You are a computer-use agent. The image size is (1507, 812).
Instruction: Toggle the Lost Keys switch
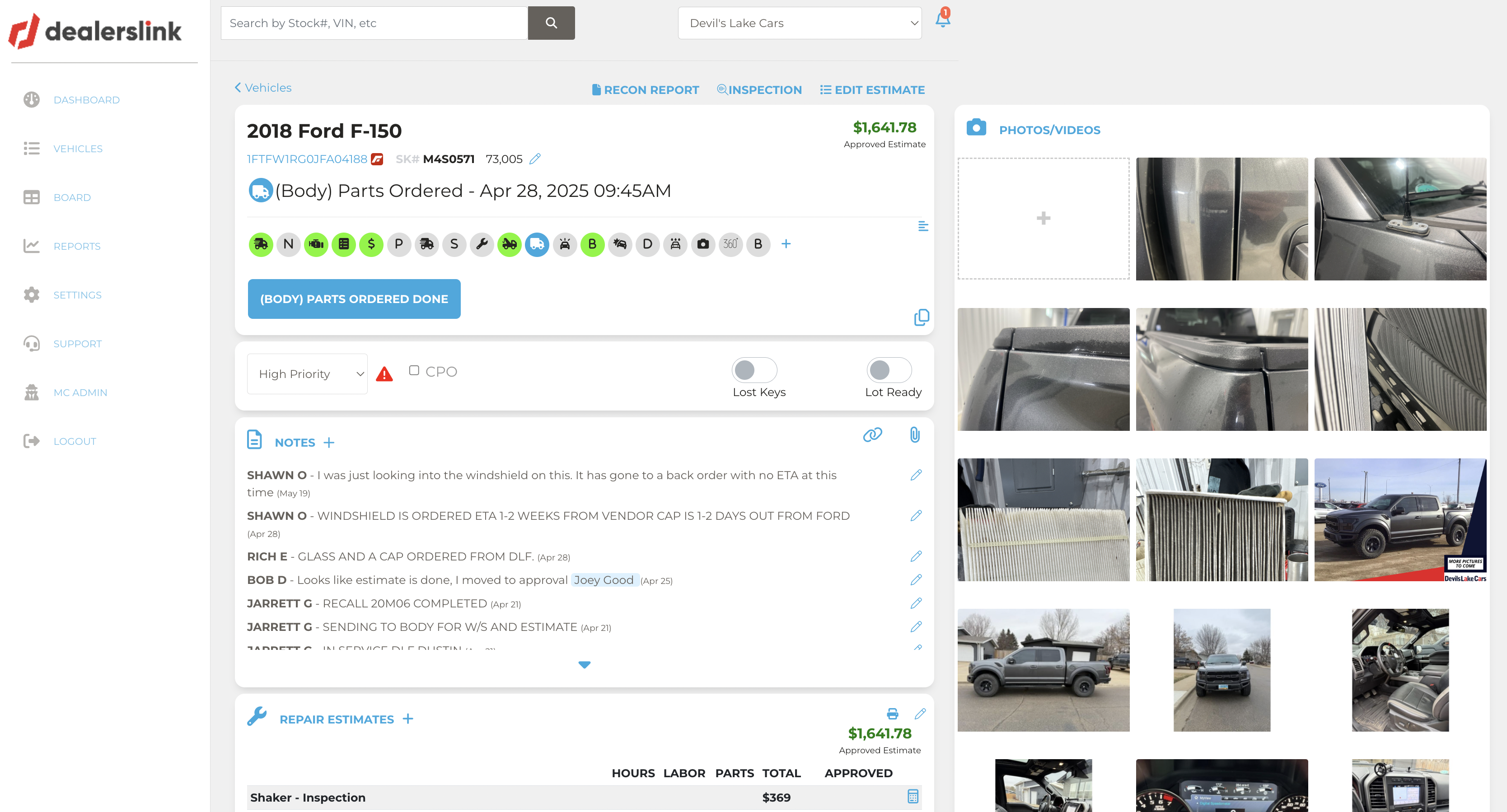click(754, 370)
